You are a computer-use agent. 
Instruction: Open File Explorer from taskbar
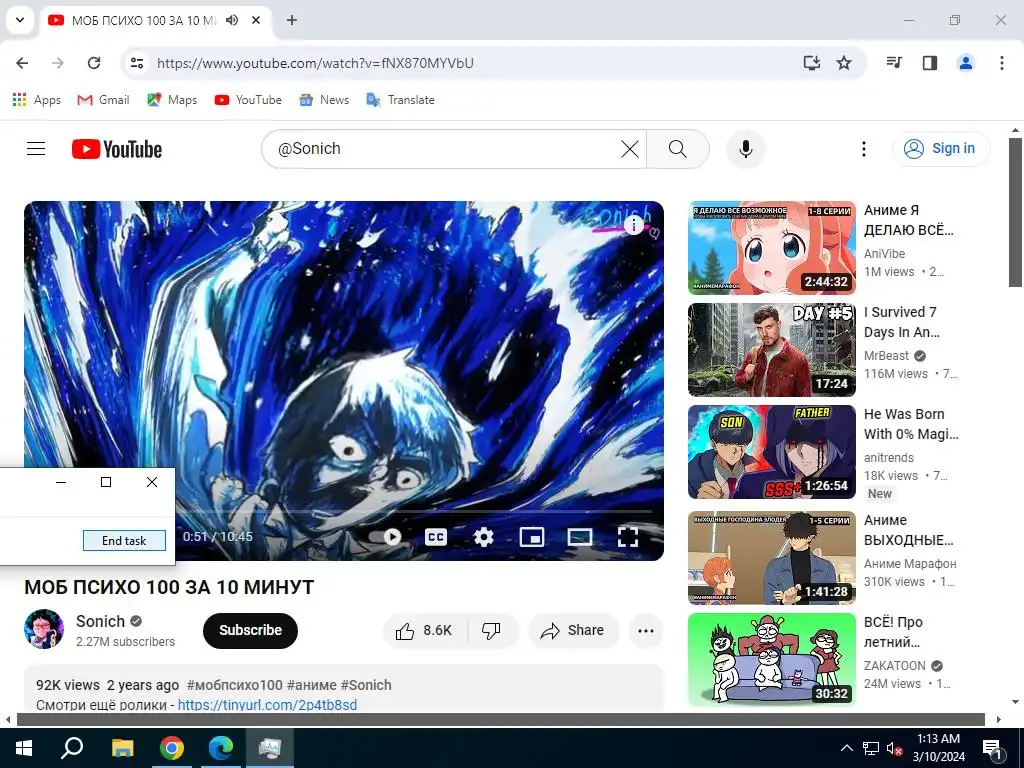[x=122, y=747]
